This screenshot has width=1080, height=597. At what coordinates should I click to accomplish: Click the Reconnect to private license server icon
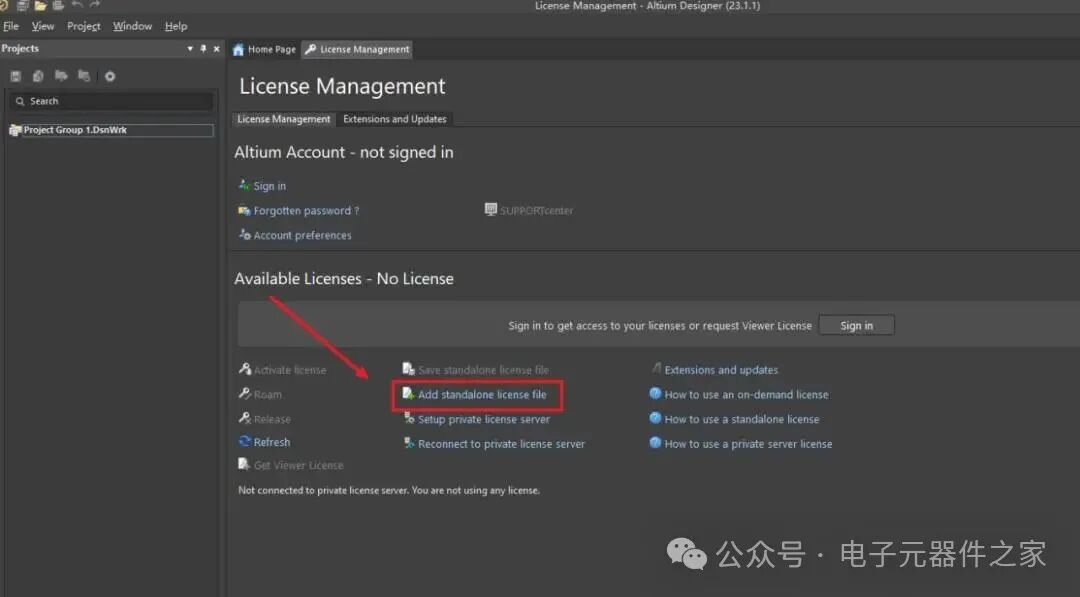click(409, 443)
